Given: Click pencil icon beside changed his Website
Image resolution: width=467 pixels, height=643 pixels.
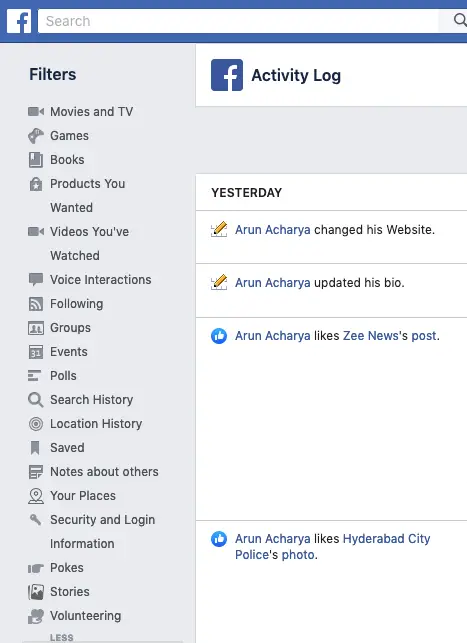Looking at the screenshot, I should [219, 229].
